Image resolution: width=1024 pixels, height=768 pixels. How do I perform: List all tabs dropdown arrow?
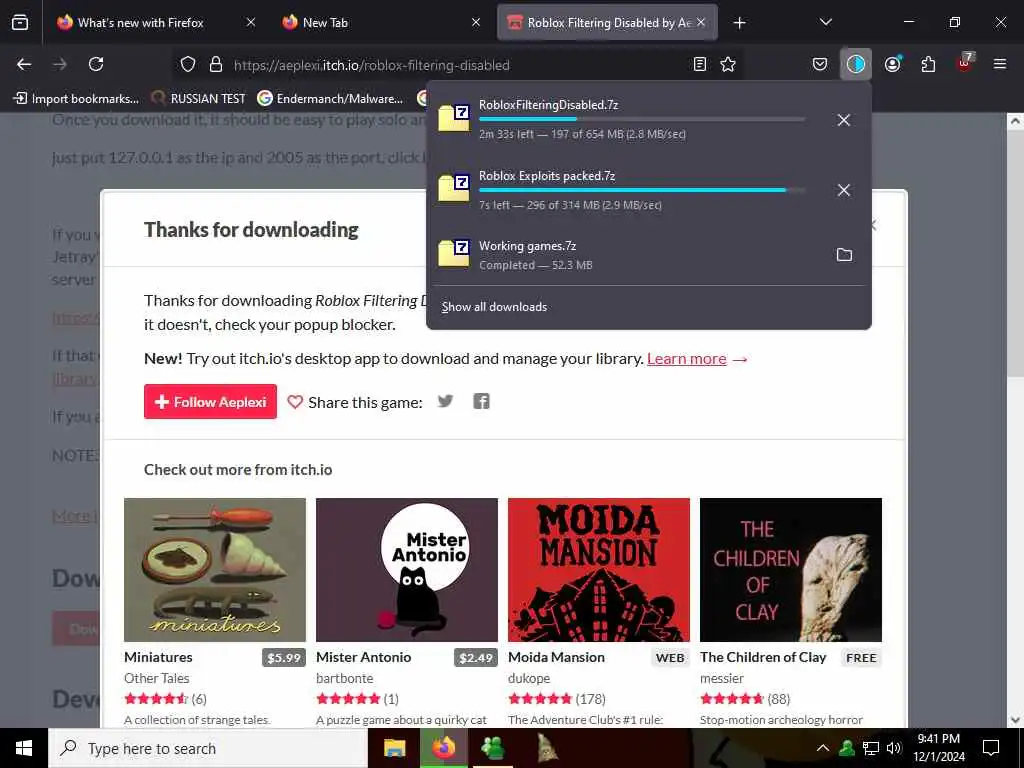[x=825, y=22]
